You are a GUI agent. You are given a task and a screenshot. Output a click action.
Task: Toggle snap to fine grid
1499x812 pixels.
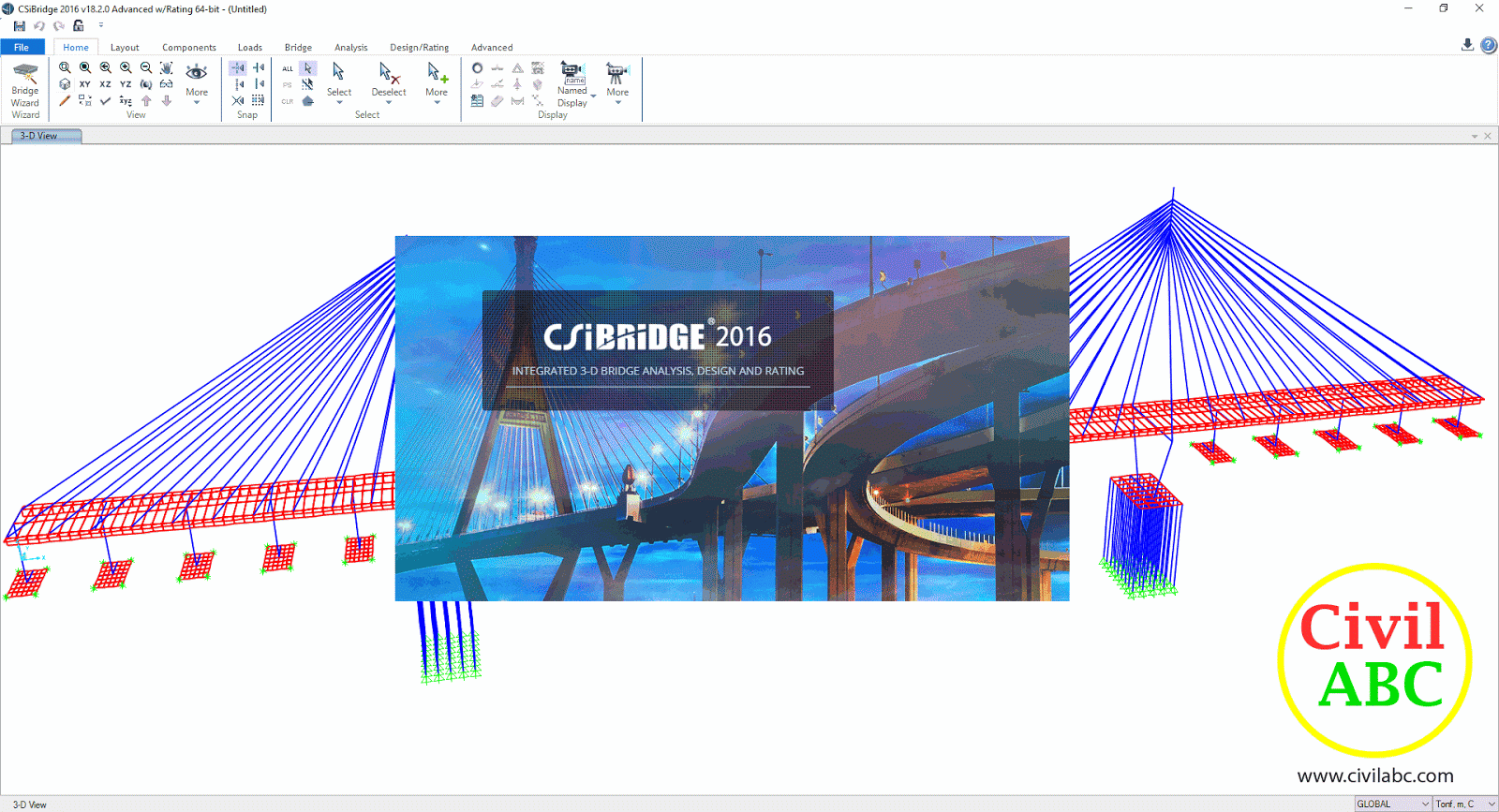260,101
